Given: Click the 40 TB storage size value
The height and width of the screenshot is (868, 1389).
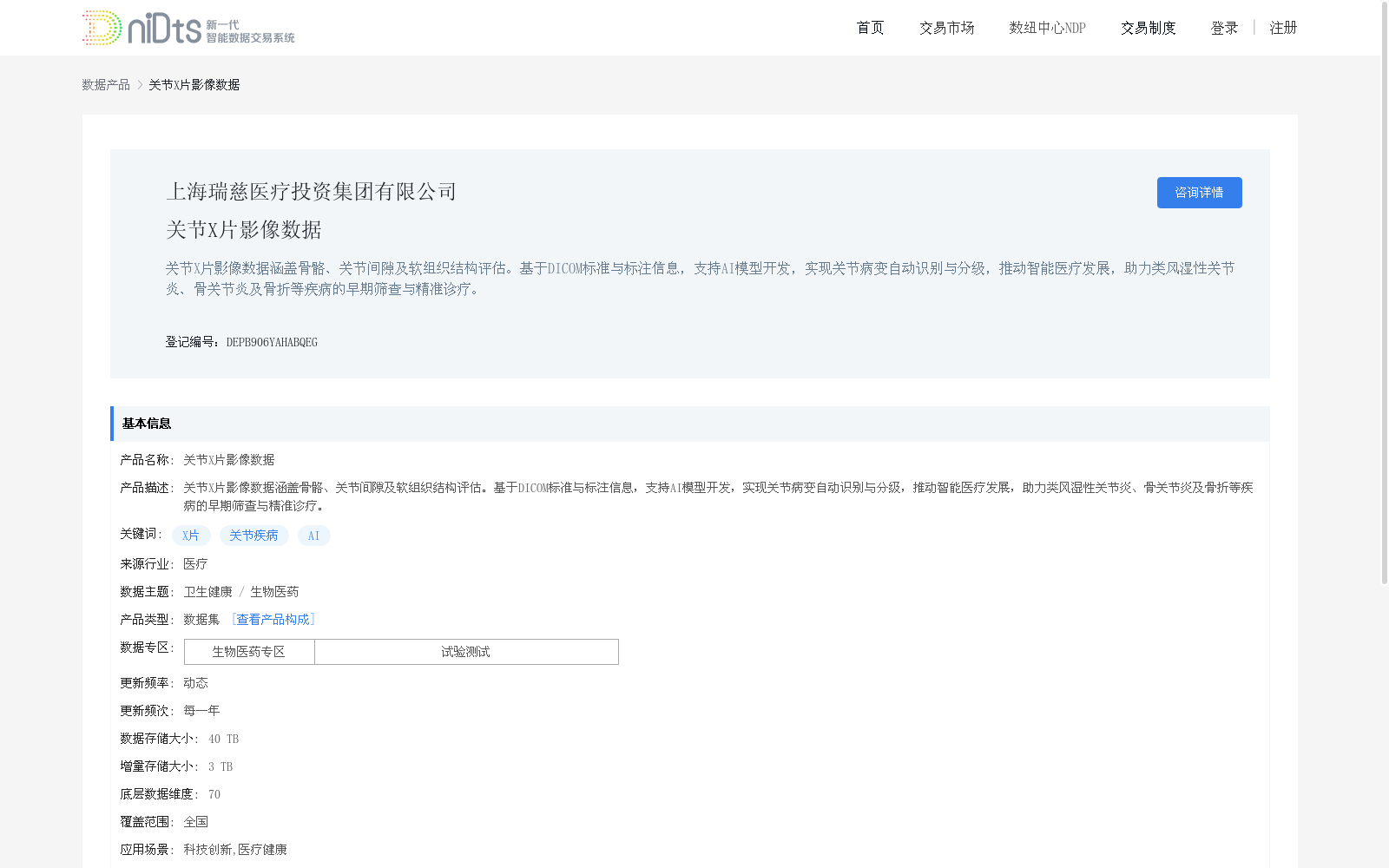Looking at the screenshot, I should point(223,739).
